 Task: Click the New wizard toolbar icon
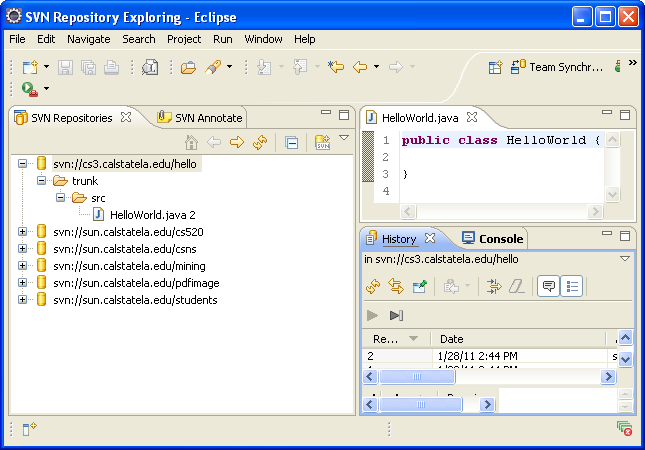(30, 67)
